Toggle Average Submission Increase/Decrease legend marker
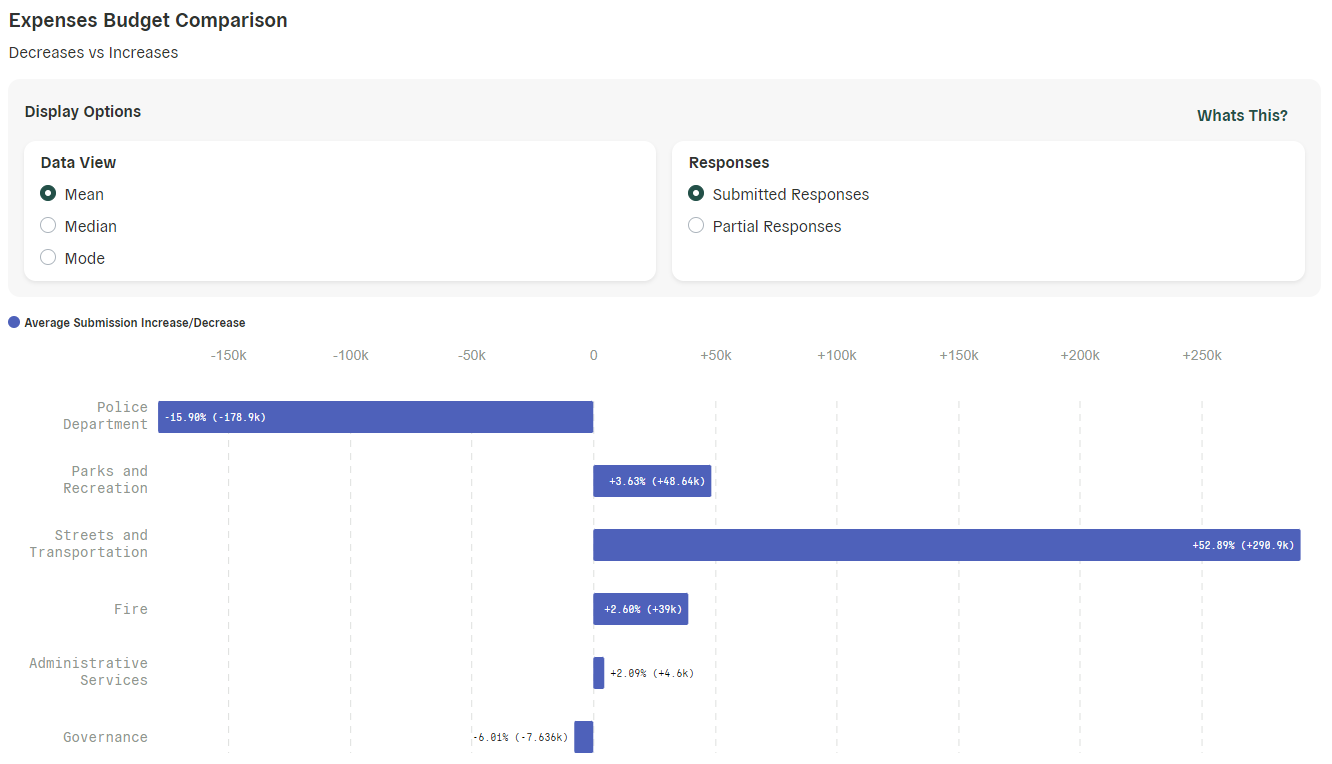Viewport: 1332px width, 764px height. coord(14,323)
